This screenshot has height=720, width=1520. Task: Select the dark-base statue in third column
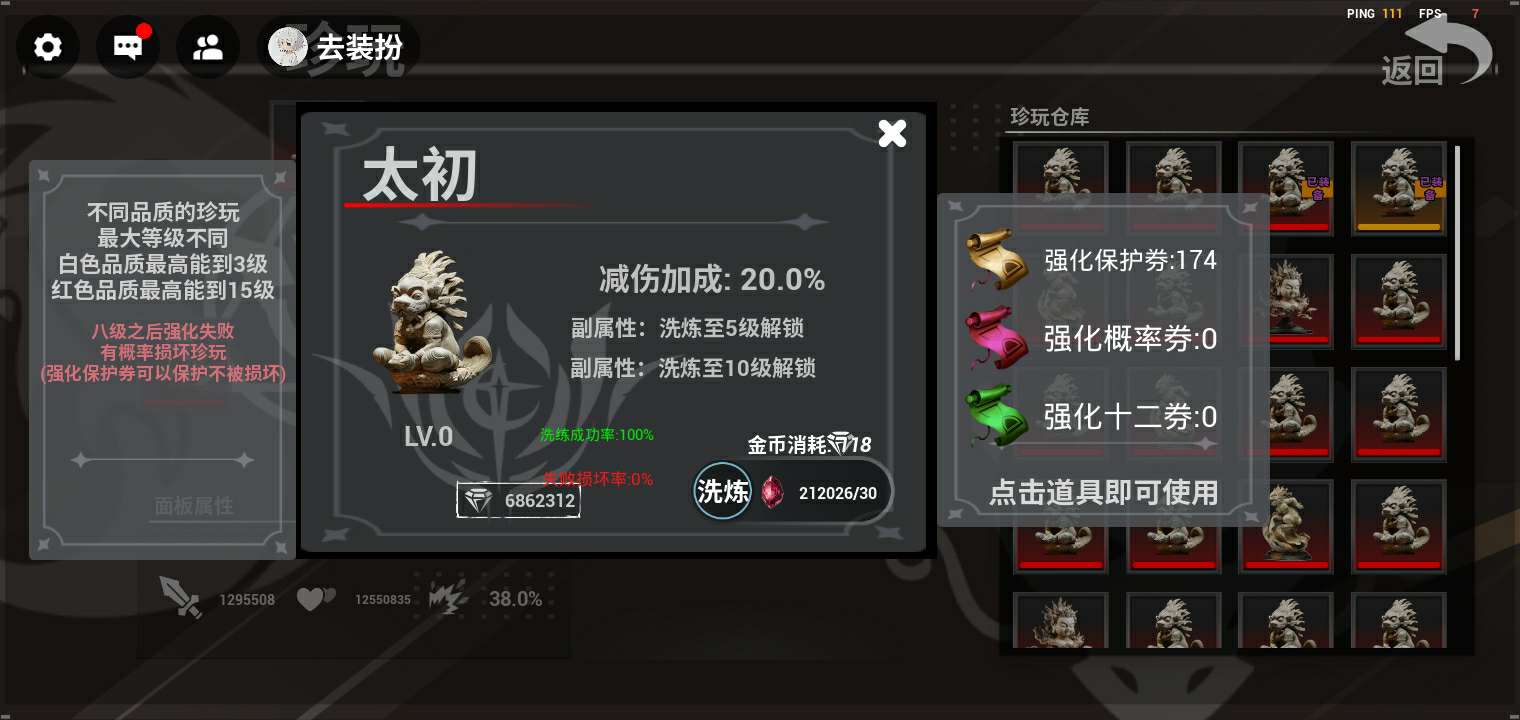pos(1285,300)
